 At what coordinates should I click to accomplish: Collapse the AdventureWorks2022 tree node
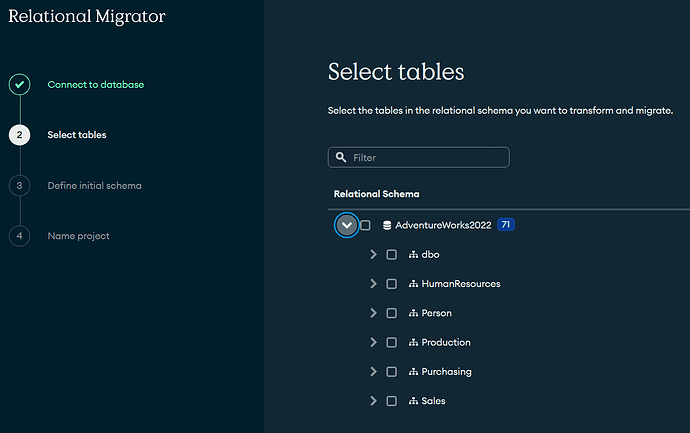coord(346,225)
